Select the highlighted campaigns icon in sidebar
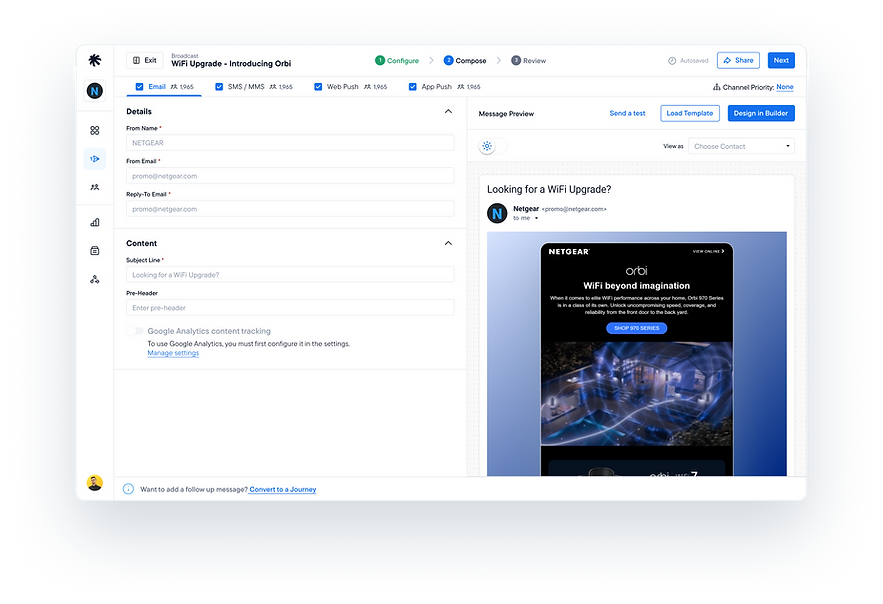The height and width of the screenshot is (604, 883). point(94,158)
